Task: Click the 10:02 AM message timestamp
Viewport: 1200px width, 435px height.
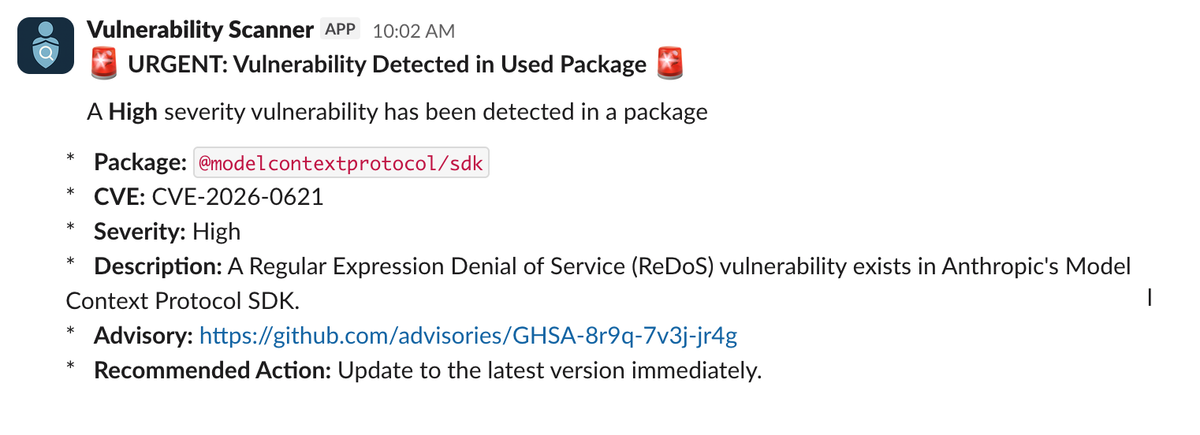Action: click(413, 30)
